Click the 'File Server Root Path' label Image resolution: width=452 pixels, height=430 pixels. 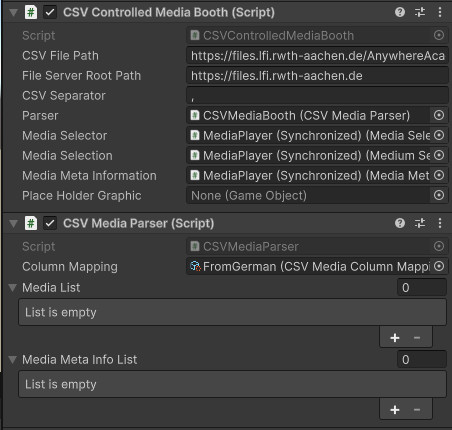click(x=81, y=76)
